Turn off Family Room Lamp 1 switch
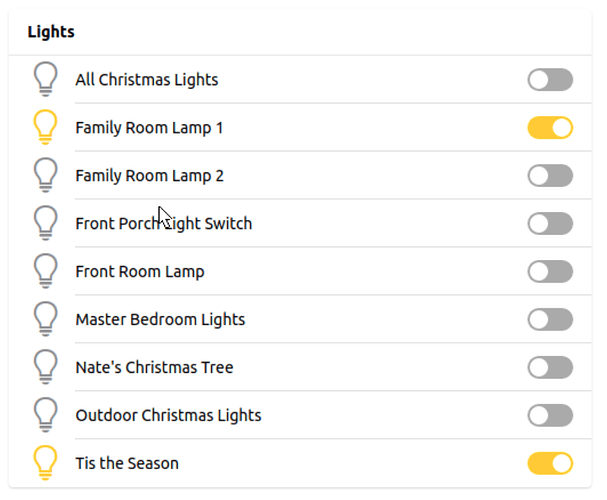 [550, 128]
